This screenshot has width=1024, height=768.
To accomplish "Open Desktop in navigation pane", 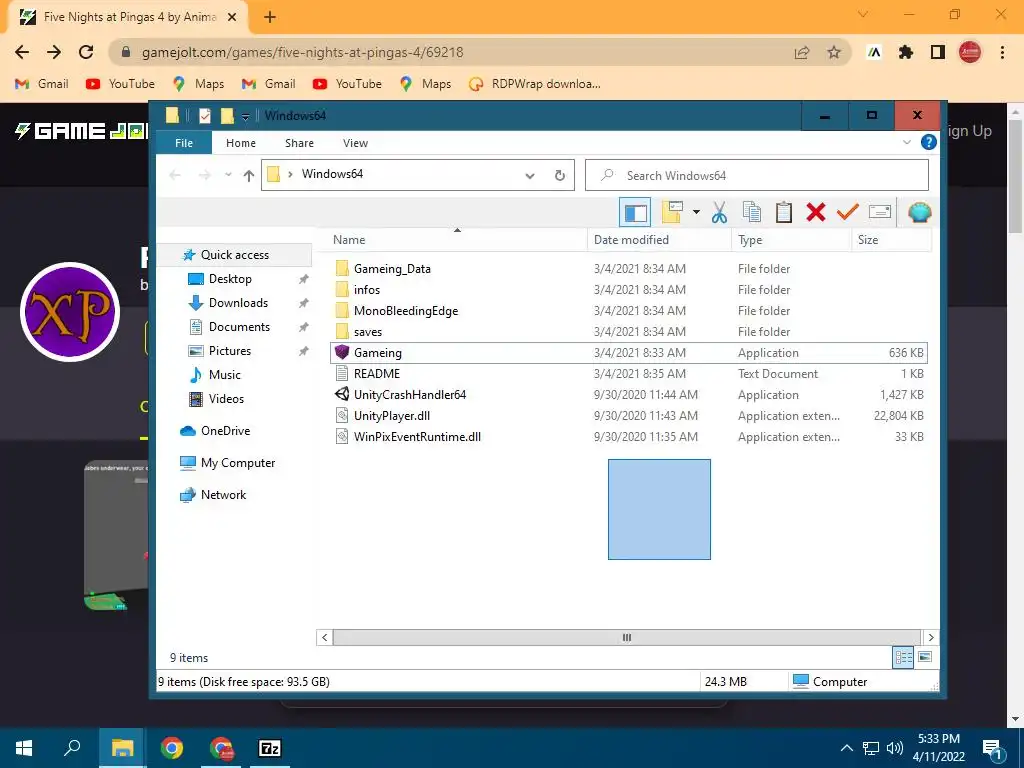I will tap(230, 279).
